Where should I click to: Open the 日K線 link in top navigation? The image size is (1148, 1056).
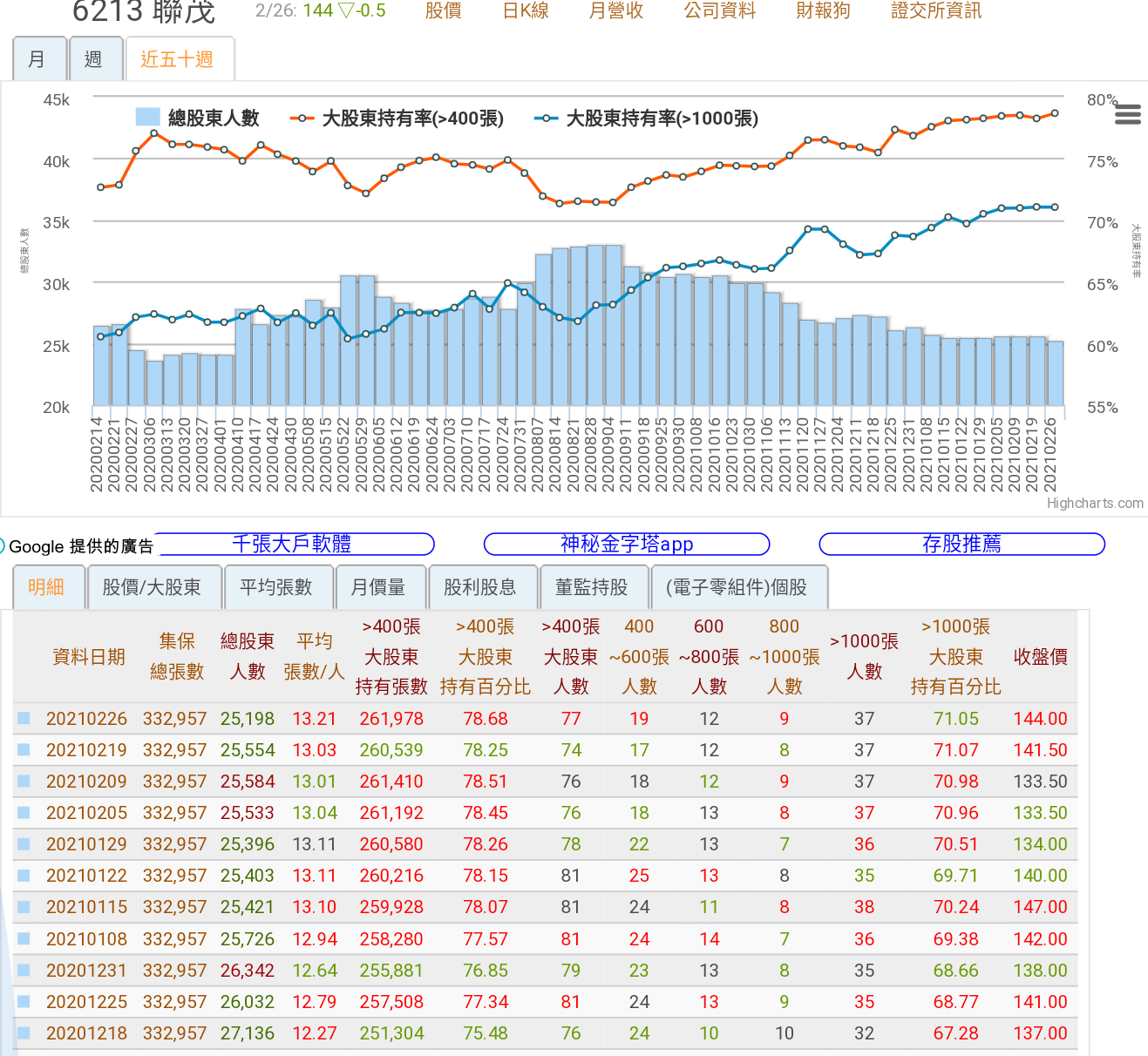pos(526,11)
